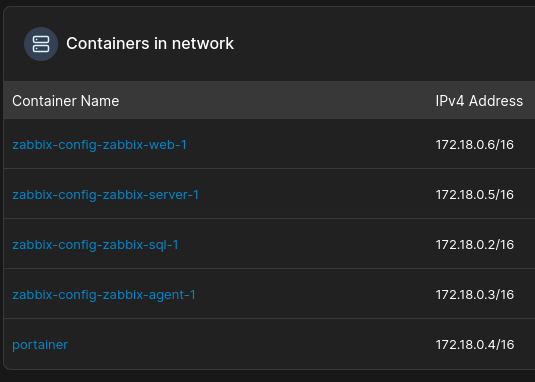Select the whole zabbix-sql-1 table row
Image resolution: width=535 pixels, height=382 pixels.
(269, 244)
